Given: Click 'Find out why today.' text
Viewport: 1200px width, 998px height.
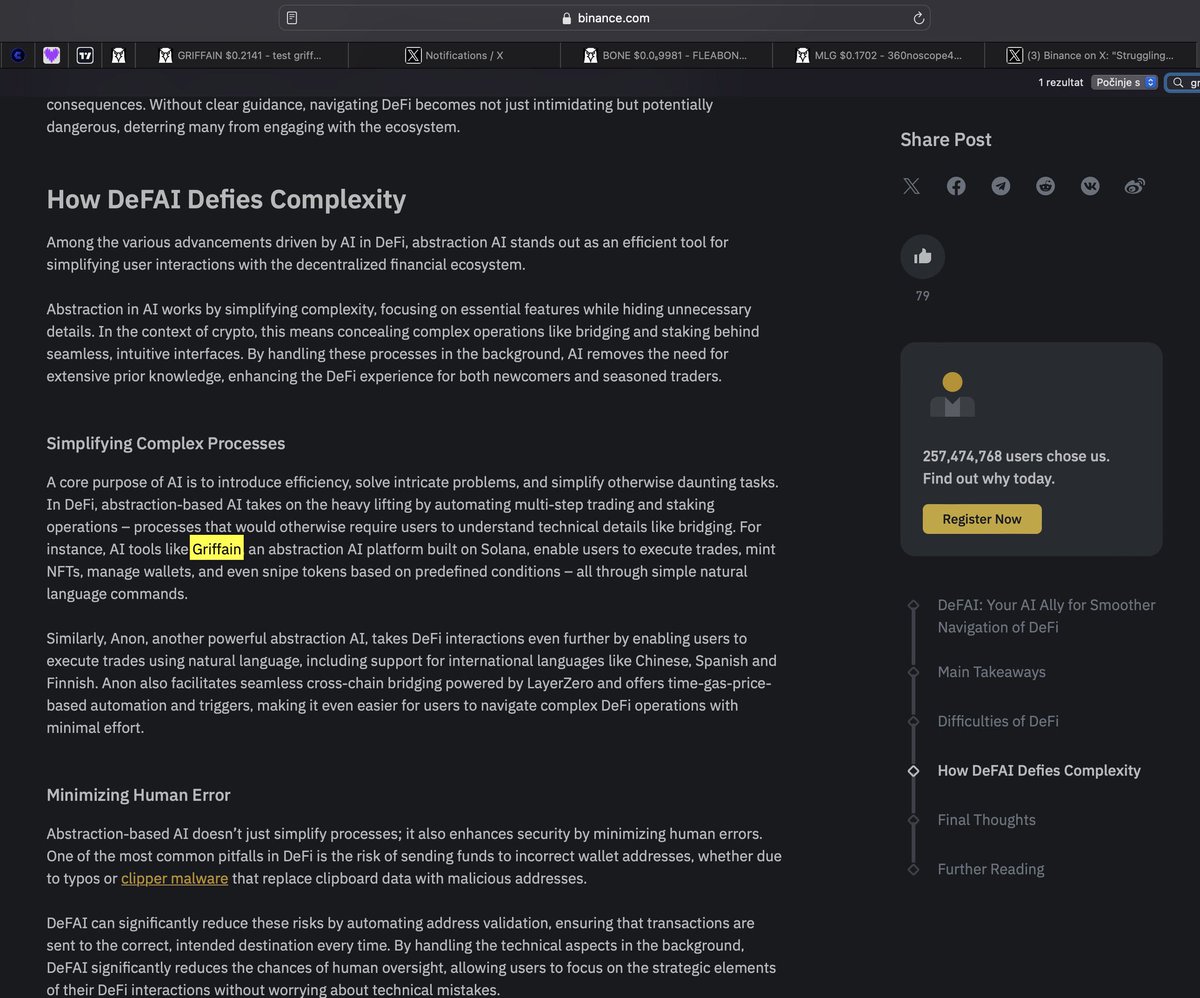Looking at the screenshot, I should 989,479.
